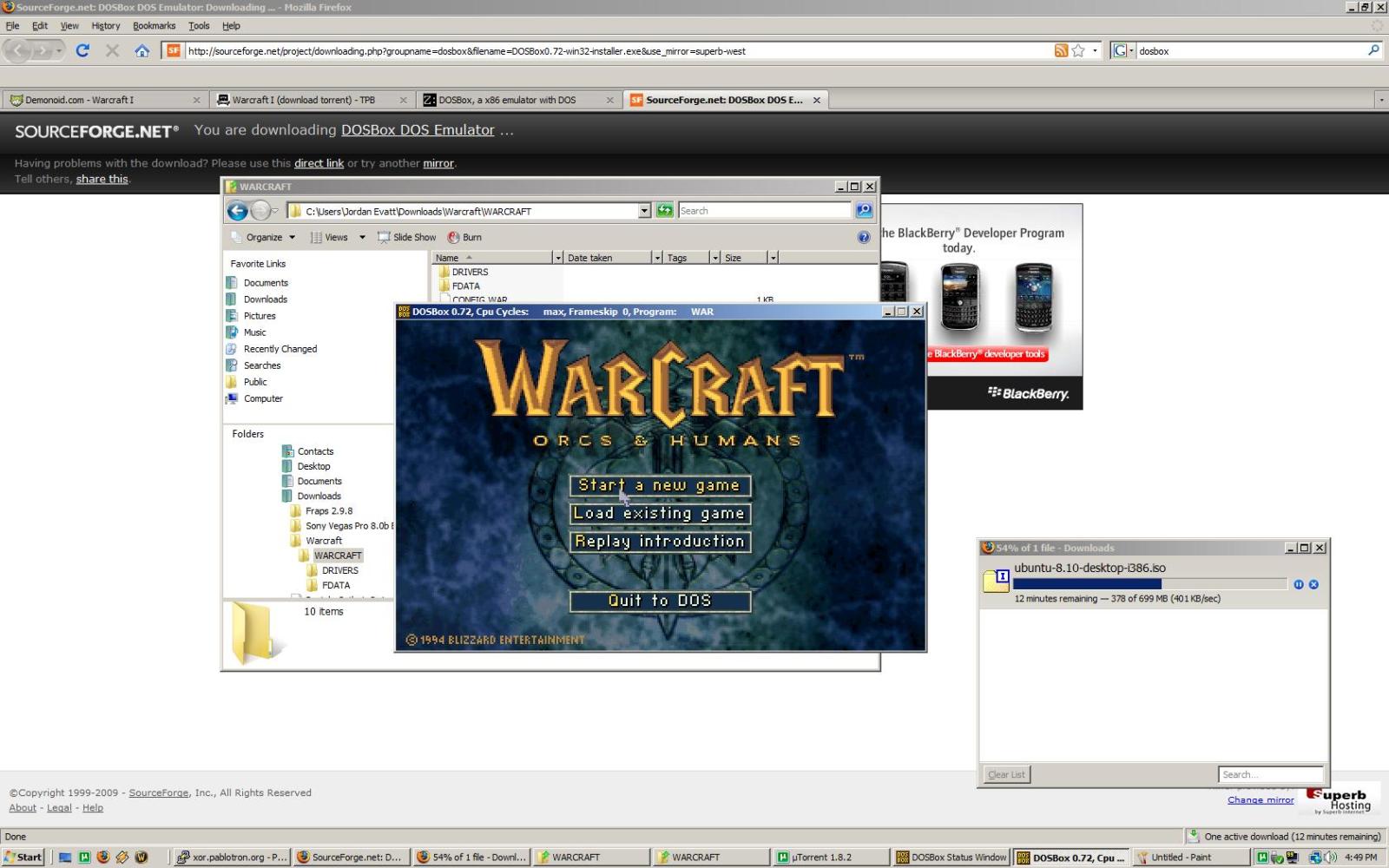Open Explorer help question mark icon
Image resolution: width=1389 pixels, height=868 pixels.
863,237
